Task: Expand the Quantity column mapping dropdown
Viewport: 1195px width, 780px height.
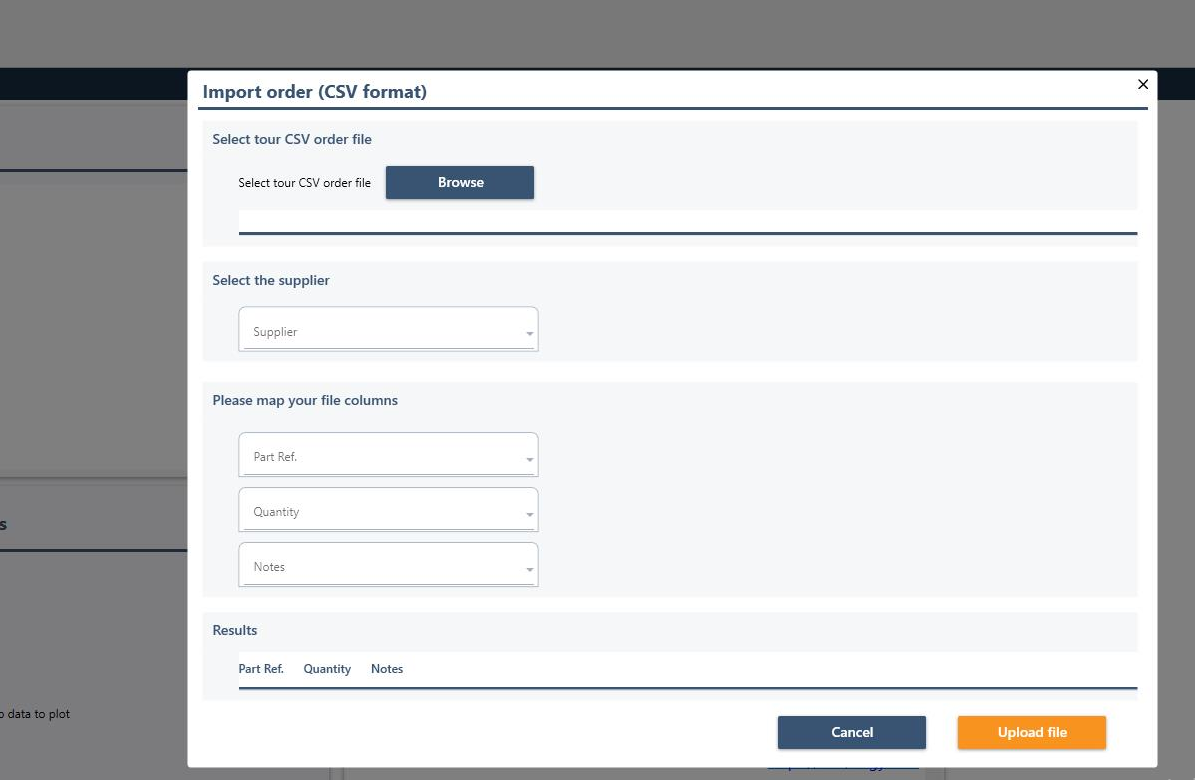Action: pos(388,511)
